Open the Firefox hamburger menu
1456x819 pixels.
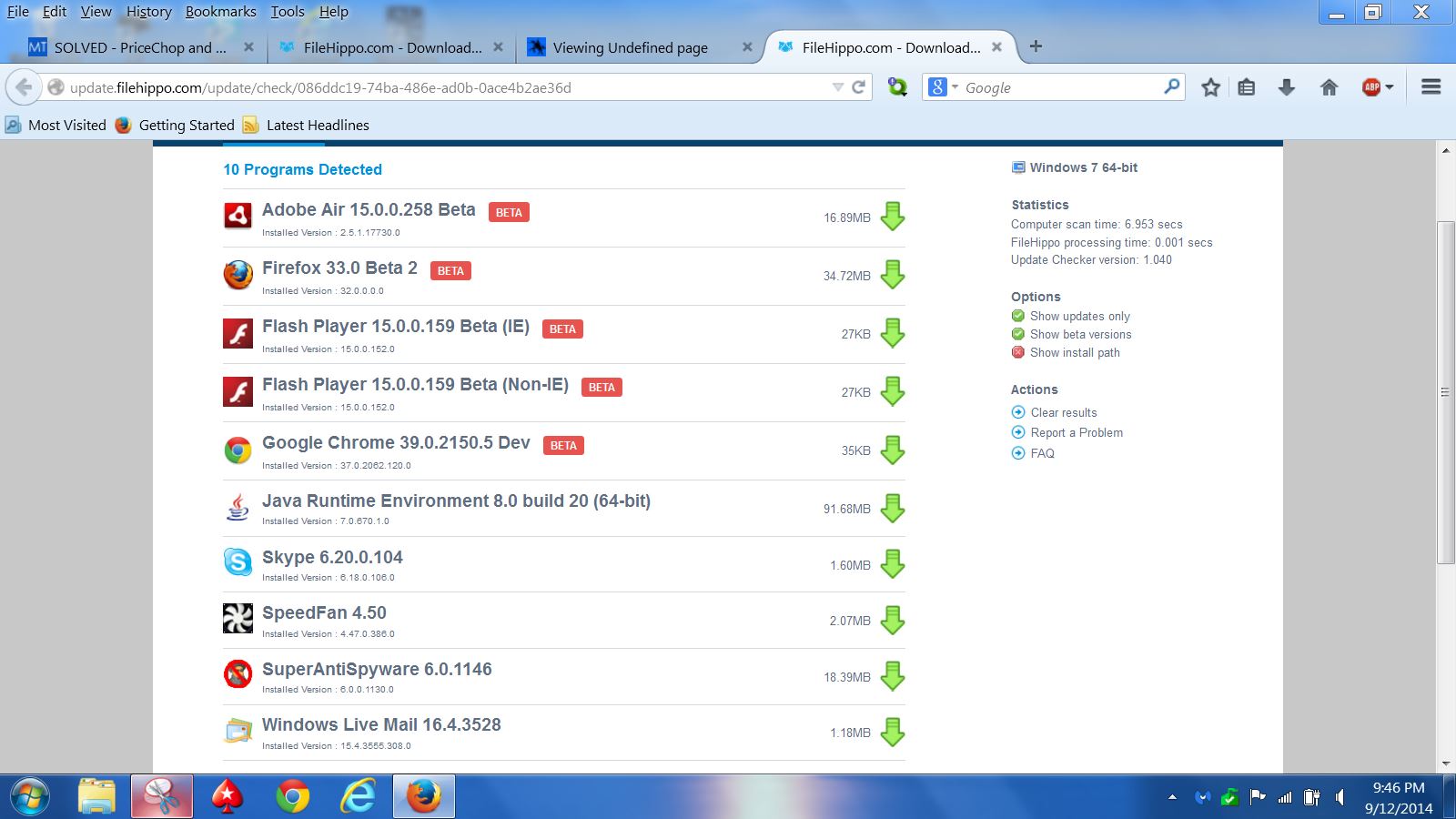click(1431, 87)
